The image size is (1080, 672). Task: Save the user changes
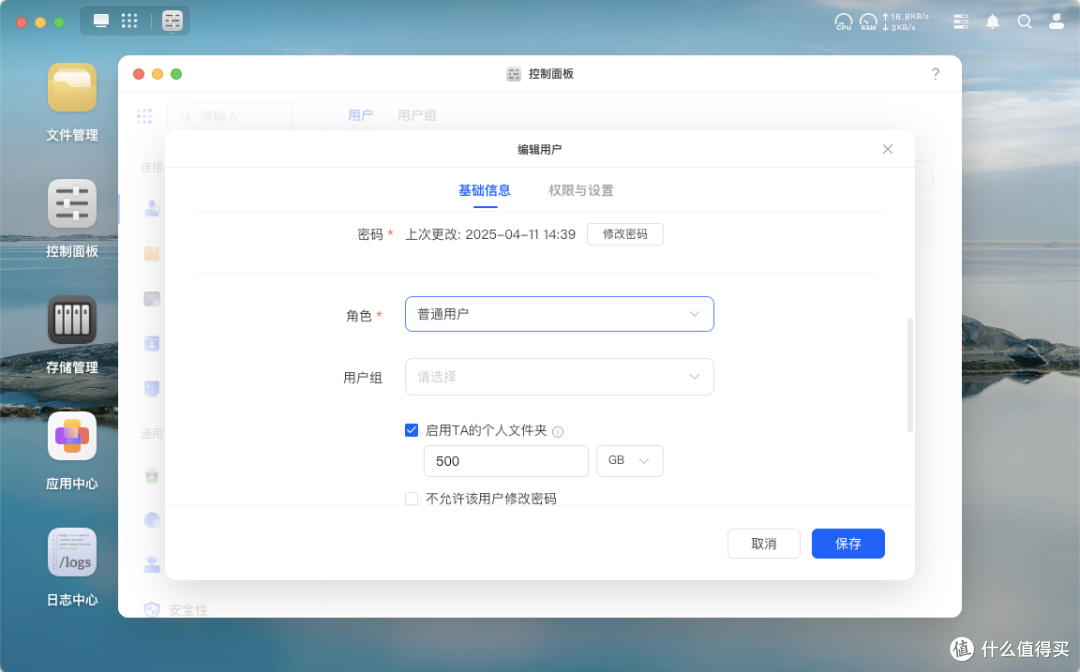coord(848,543)
